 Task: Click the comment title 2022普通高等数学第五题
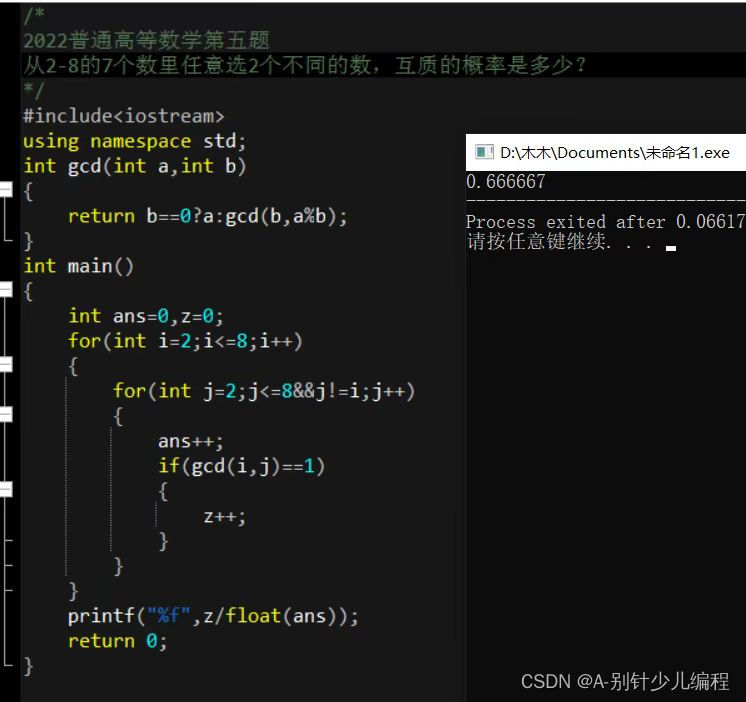point(147,40)
